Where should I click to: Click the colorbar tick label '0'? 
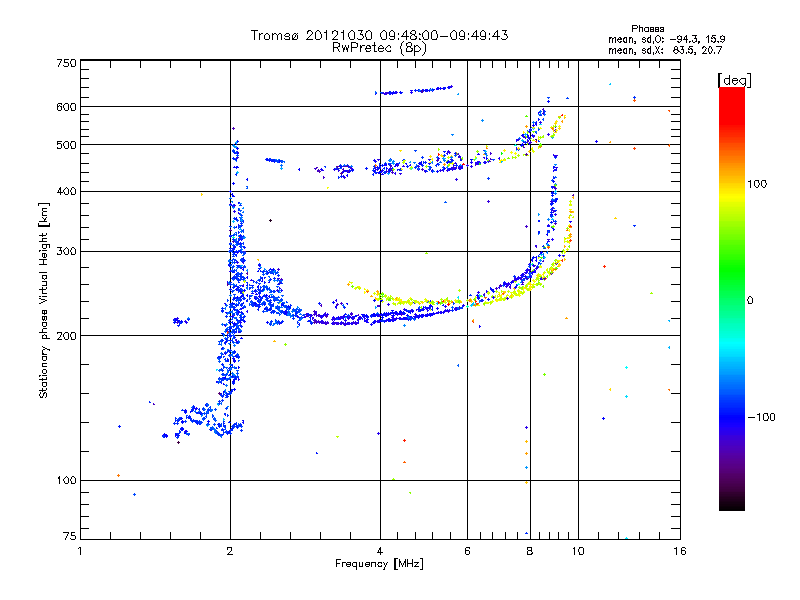click(x=750, y=300)
